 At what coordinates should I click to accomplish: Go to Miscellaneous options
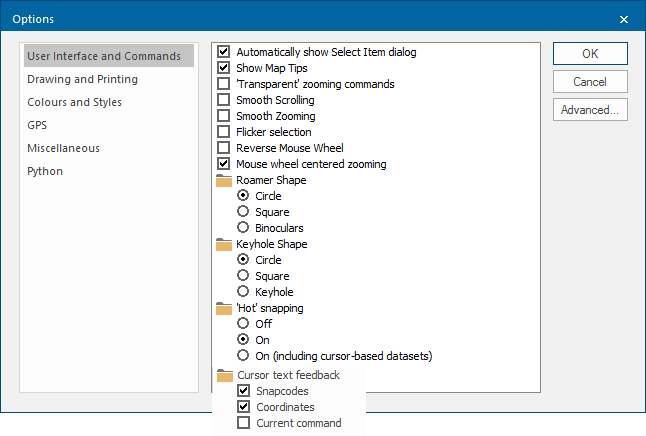(x=63, y=148)
